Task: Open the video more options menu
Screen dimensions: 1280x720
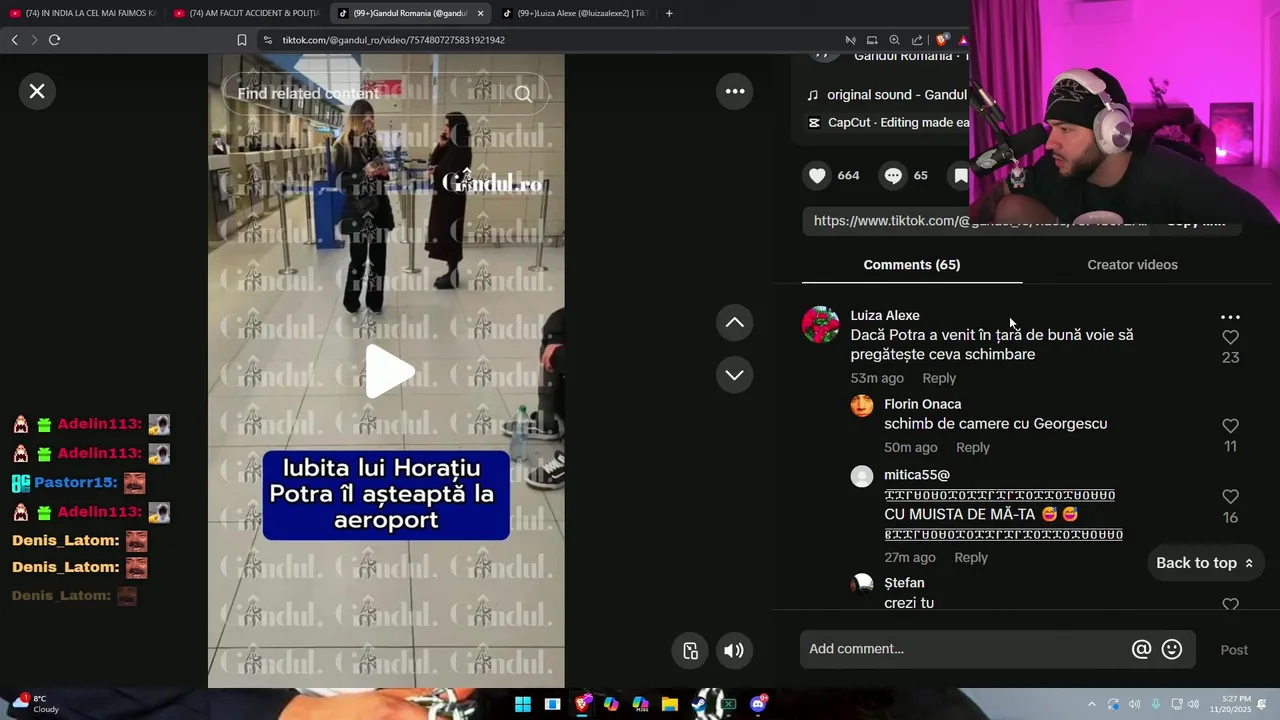Action: [x=735, y=91]
